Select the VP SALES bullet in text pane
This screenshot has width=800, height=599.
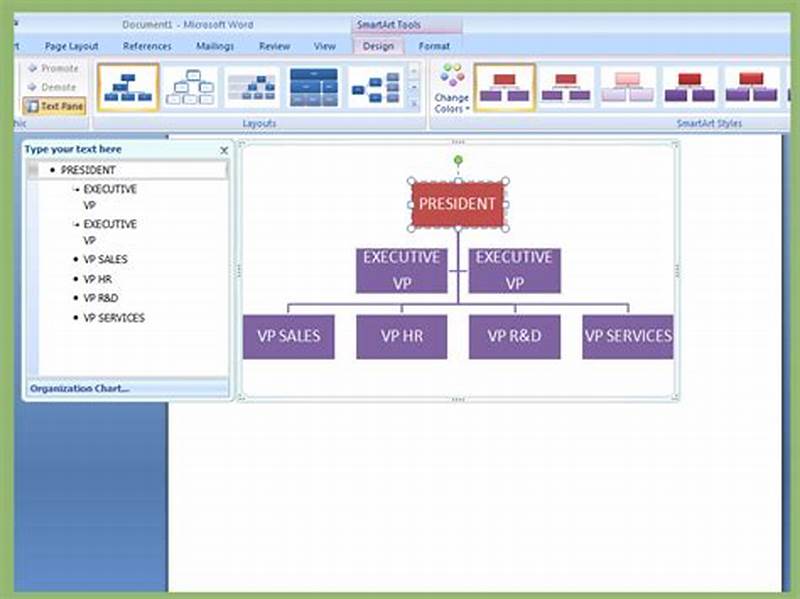click(105, 259)
